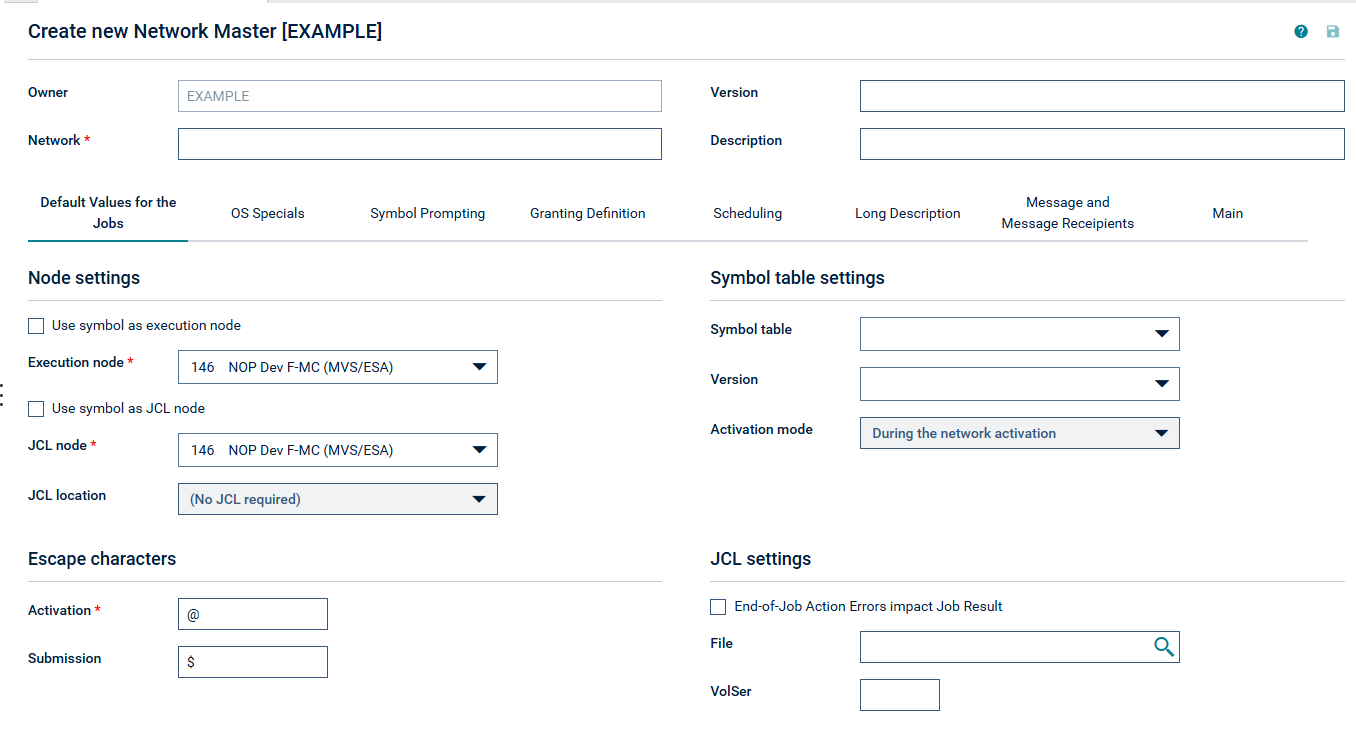Image resolution: width=1356 pixels, height=732 pixels.
Task: Click the Activation escape character field
Action: pyautogui.click(x=253, y=614)
